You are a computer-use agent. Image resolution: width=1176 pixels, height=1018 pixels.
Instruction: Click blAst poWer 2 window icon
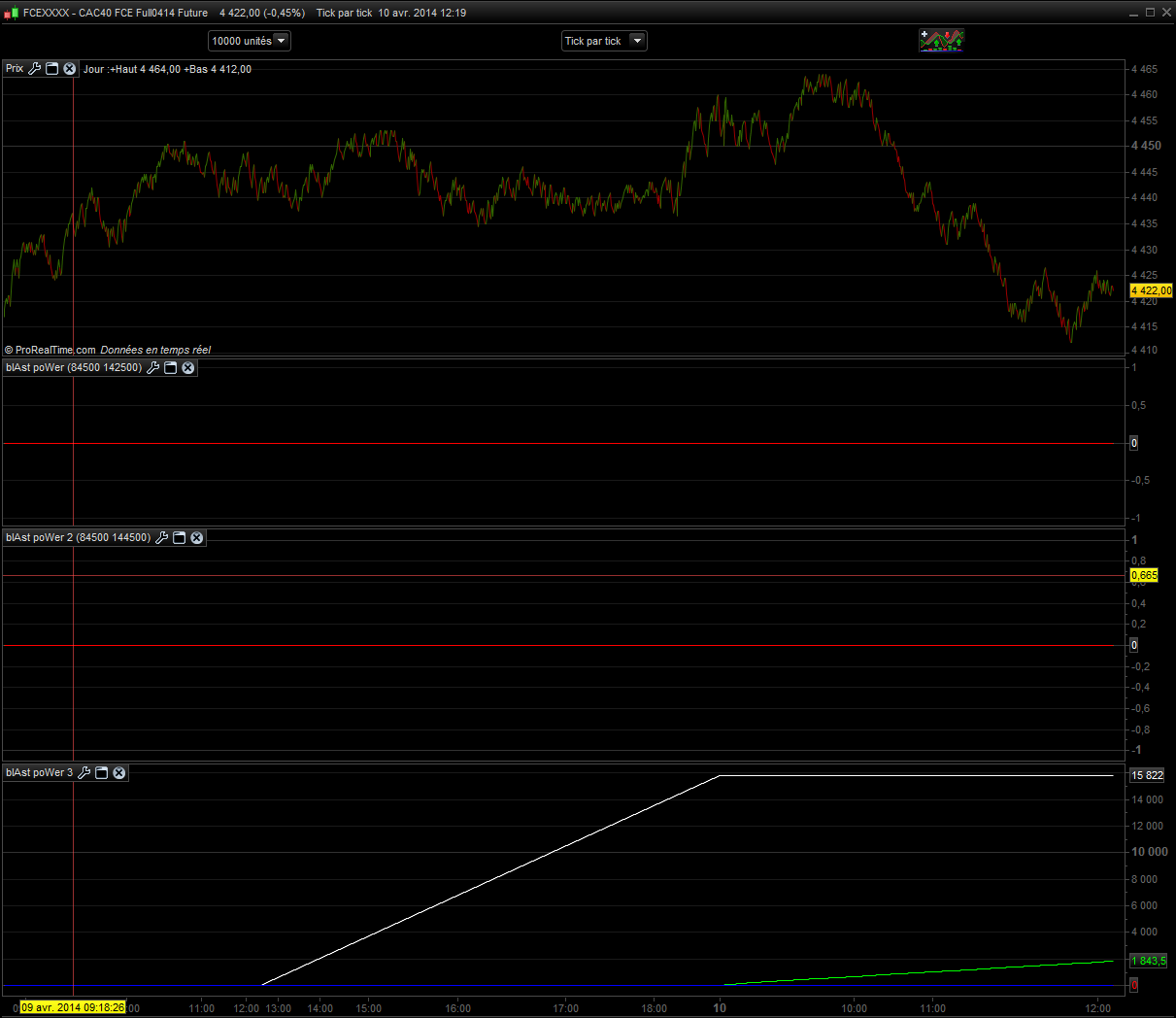pos(180,538)
